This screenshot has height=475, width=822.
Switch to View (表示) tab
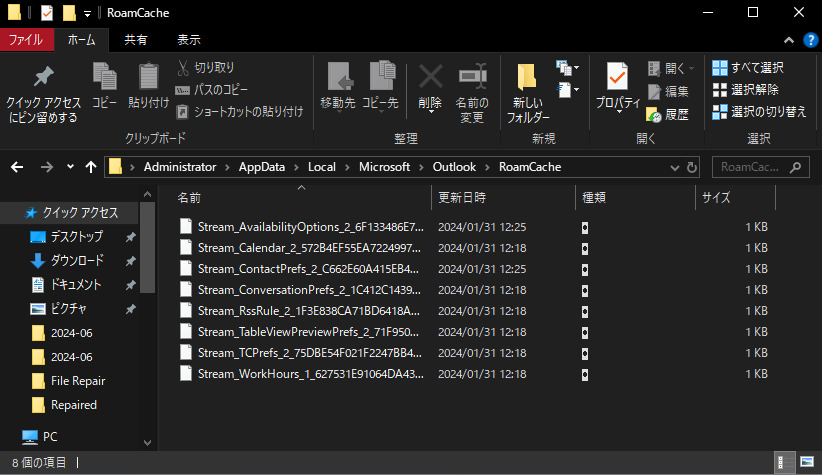[x=189, y=40]
